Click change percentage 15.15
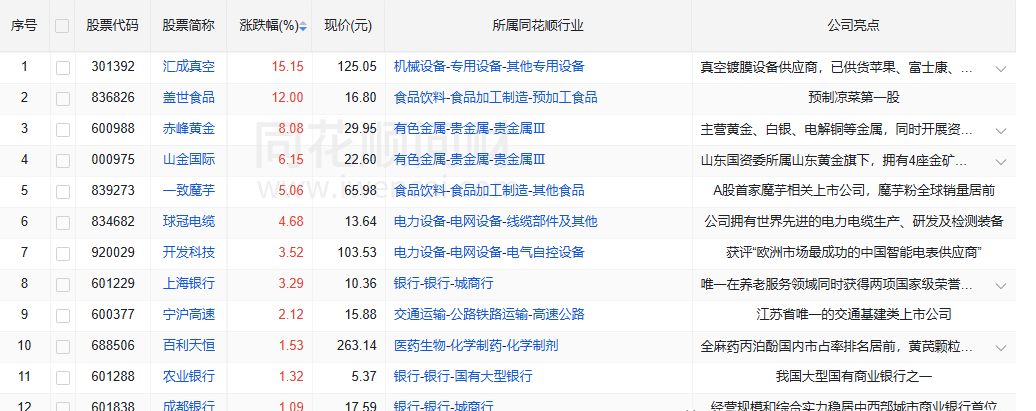This screenshot has height=411, width=1036. (287, 67)
